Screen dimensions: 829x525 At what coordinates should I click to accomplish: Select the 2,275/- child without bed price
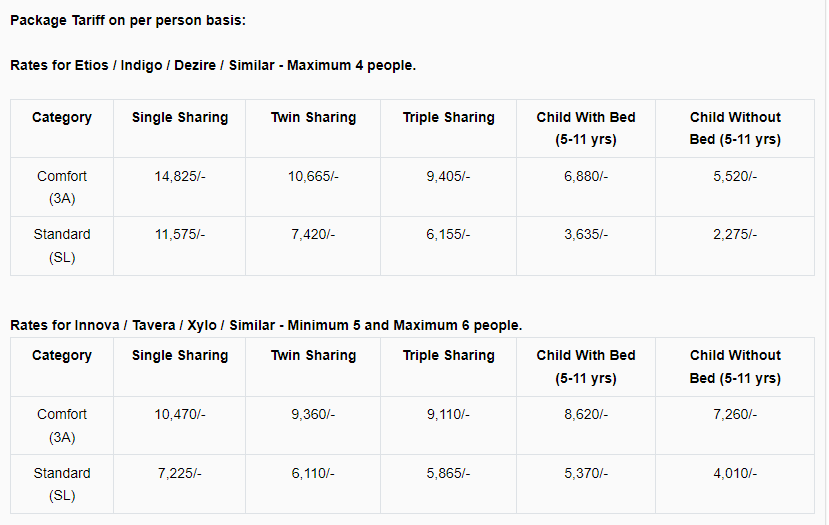pos(735,234)
